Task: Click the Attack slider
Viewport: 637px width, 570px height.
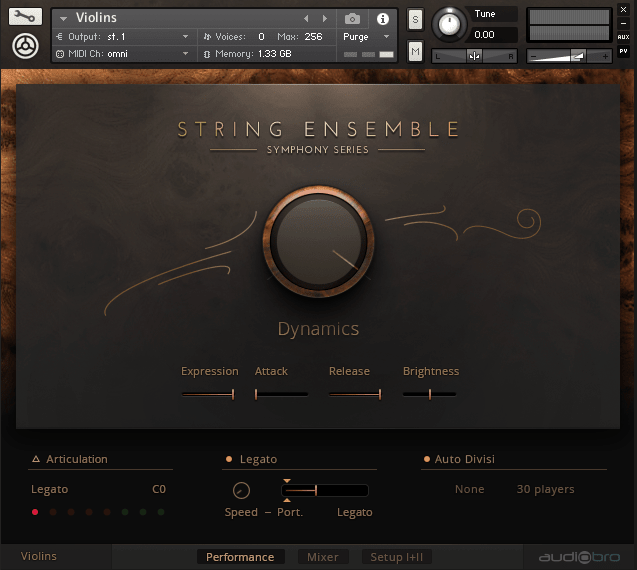Action: (281, 394)
